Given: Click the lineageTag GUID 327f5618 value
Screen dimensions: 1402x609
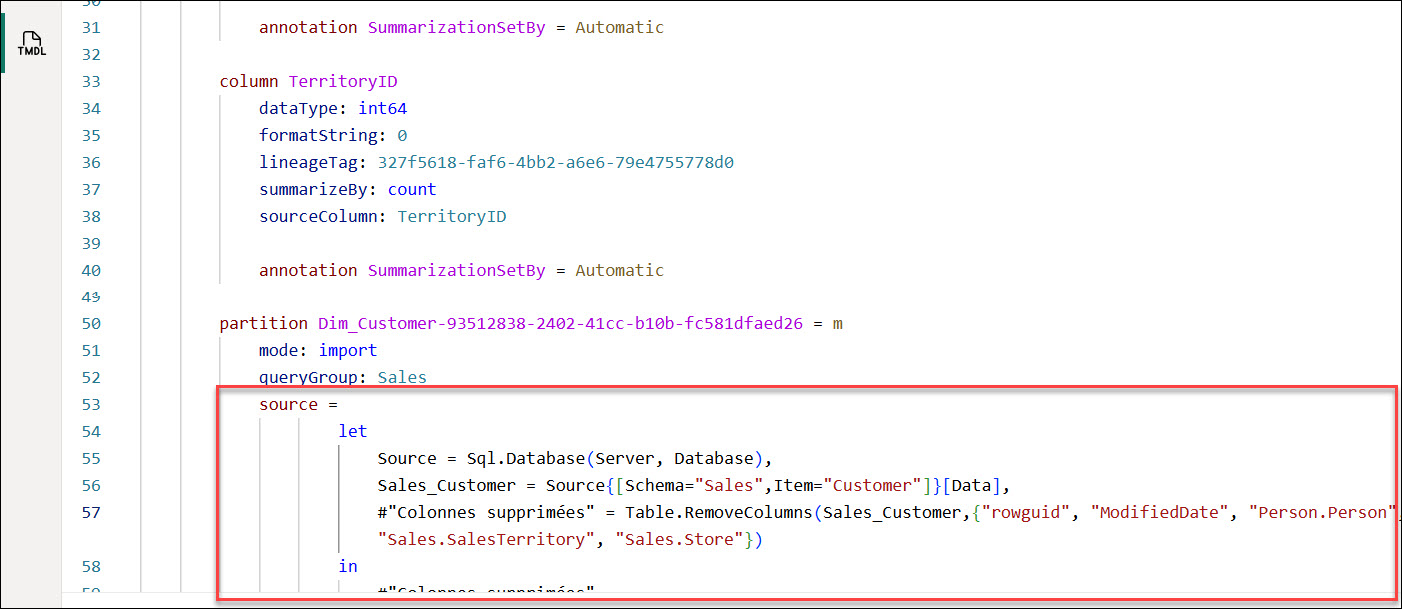Looking at the screenshot, I should click(555, 162).
